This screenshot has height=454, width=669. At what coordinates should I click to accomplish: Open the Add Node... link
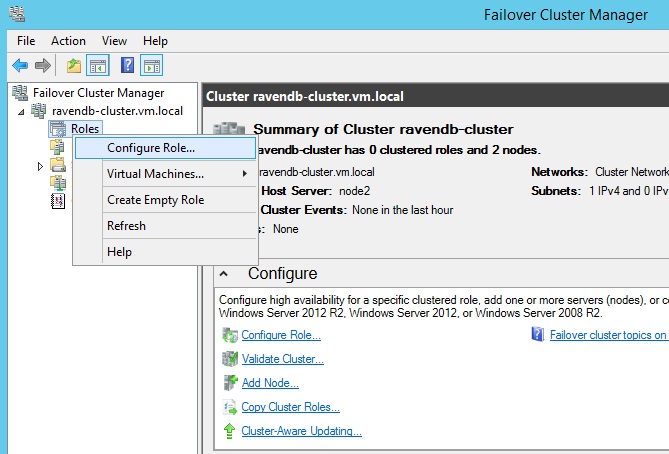click(270, 383)
